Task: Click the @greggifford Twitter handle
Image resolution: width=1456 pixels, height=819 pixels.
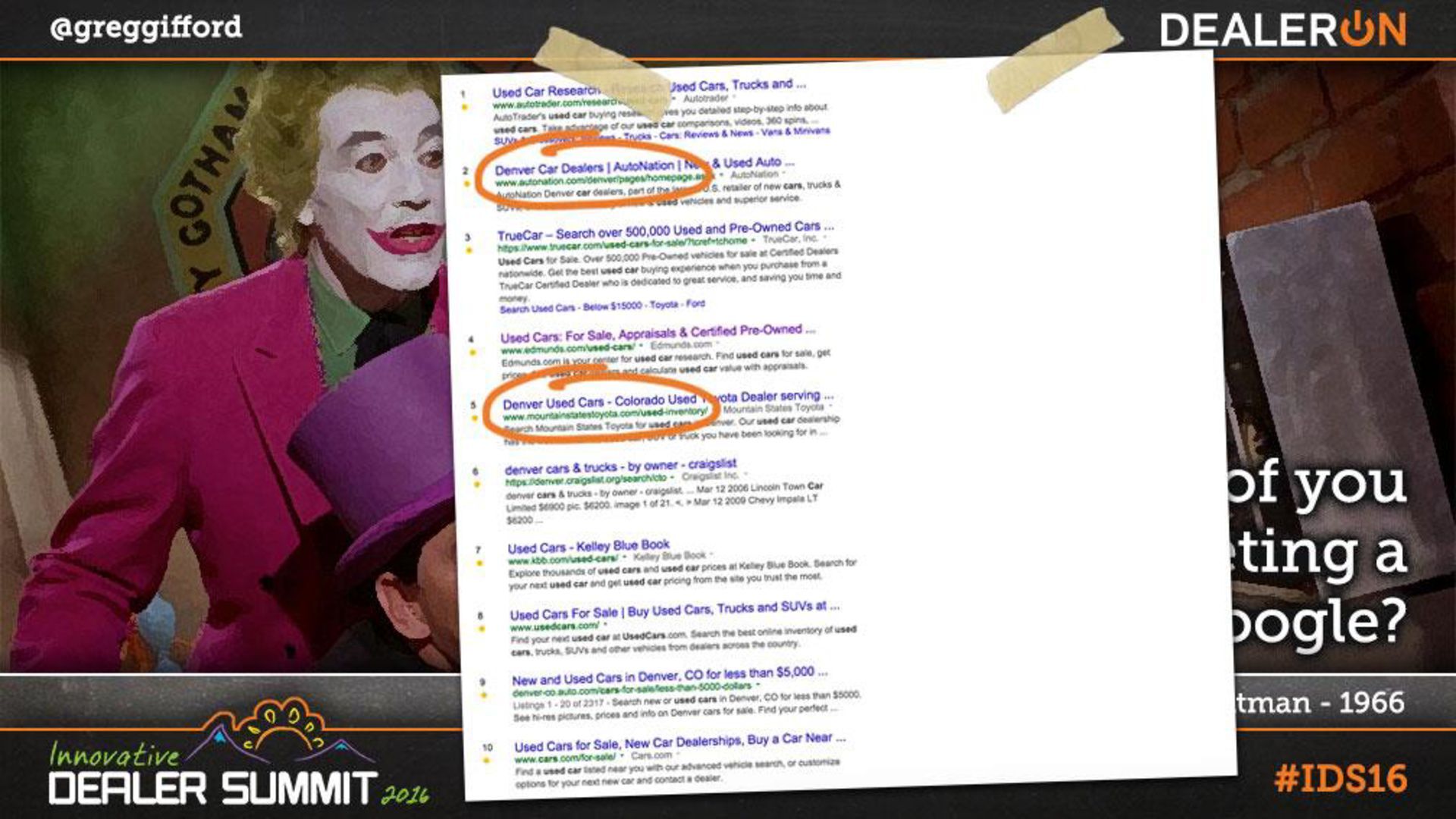Action: (x=146, y=27)
